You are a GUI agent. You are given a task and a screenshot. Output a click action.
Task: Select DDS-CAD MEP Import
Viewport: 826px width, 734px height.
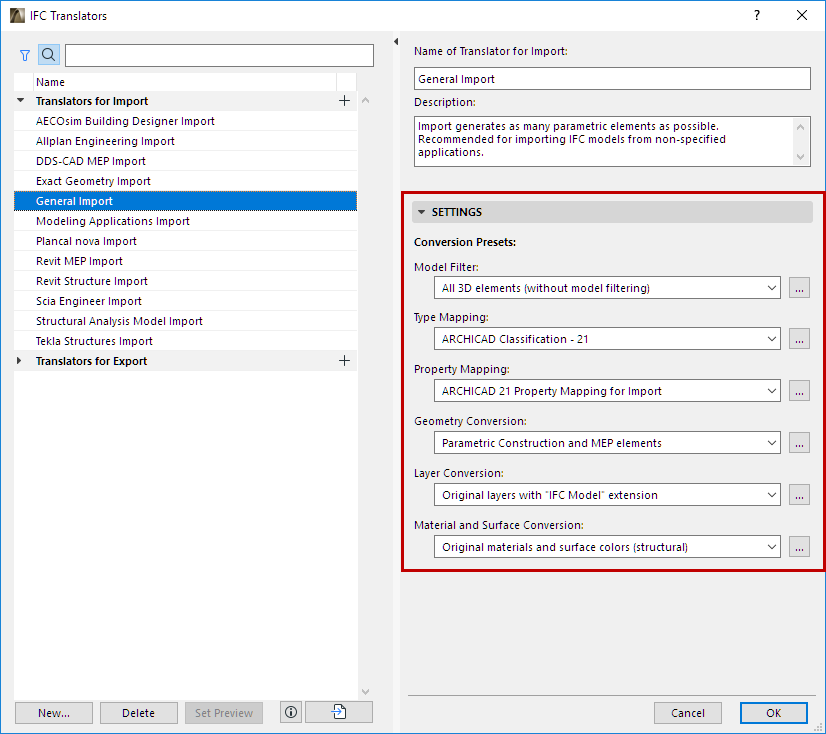coord(185,161)
